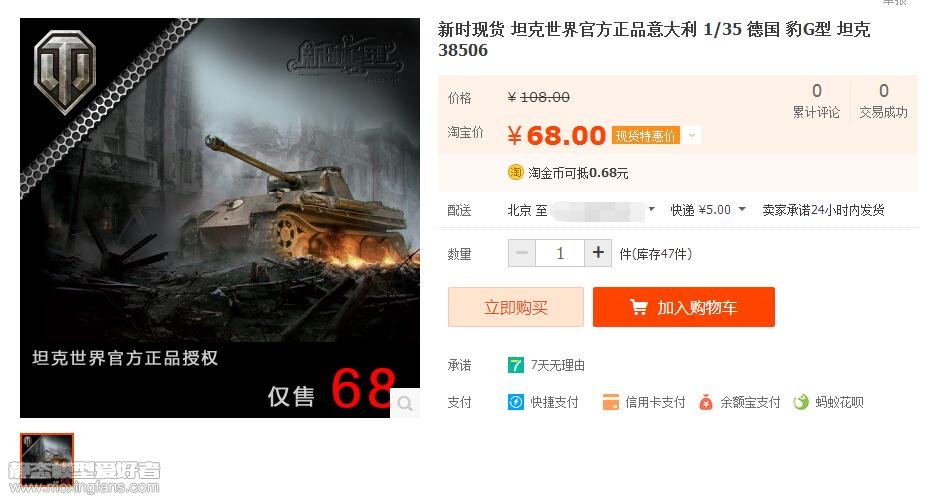Select the small tank thumbnail below image
The width and height of the screenshot is (937, 502).
coord(47,459)
